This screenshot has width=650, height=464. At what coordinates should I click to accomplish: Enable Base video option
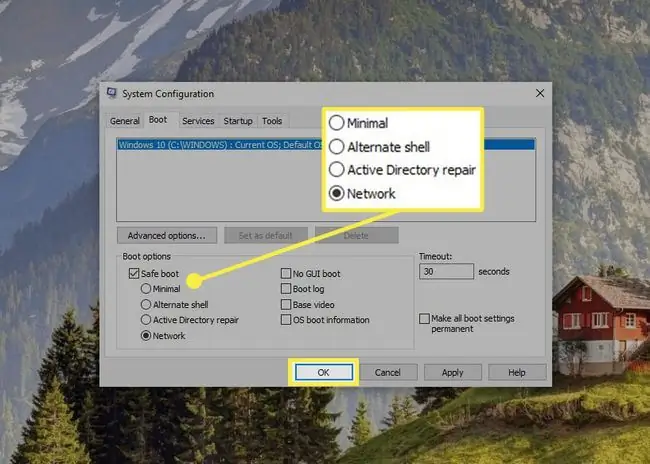(286, 304)
